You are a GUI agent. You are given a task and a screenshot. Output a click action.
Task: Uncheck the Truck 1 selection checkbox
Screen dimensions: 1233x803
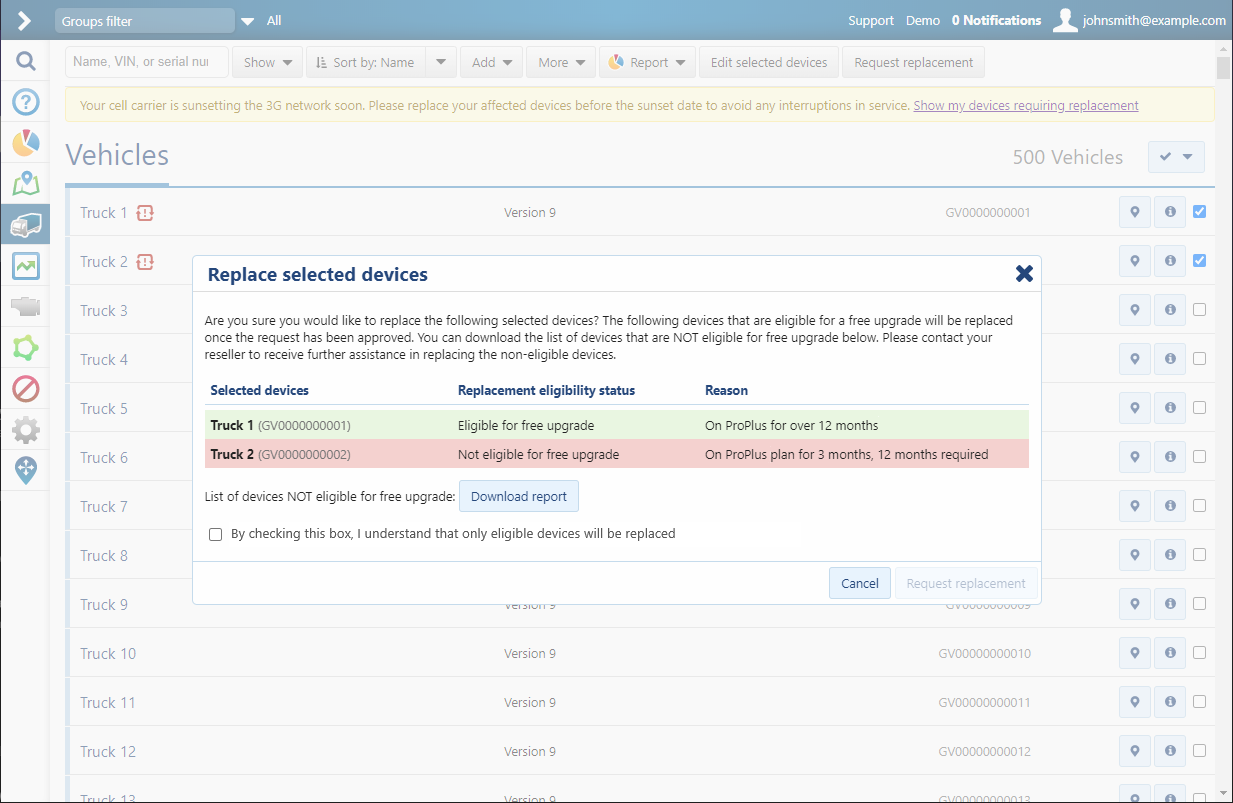1199,212
